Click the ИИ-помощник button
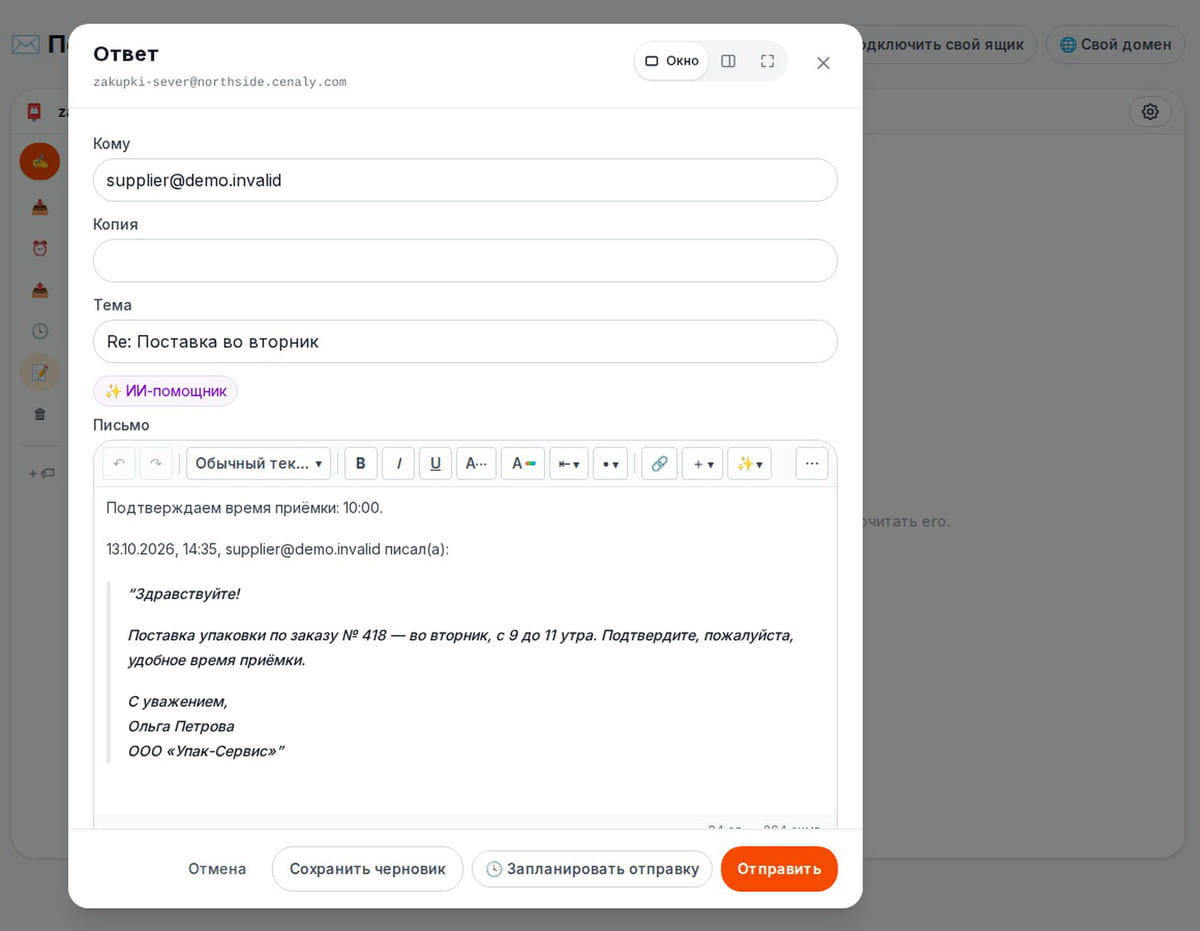The height and width of the screenshot is (931, 1200). coord(165,391)
